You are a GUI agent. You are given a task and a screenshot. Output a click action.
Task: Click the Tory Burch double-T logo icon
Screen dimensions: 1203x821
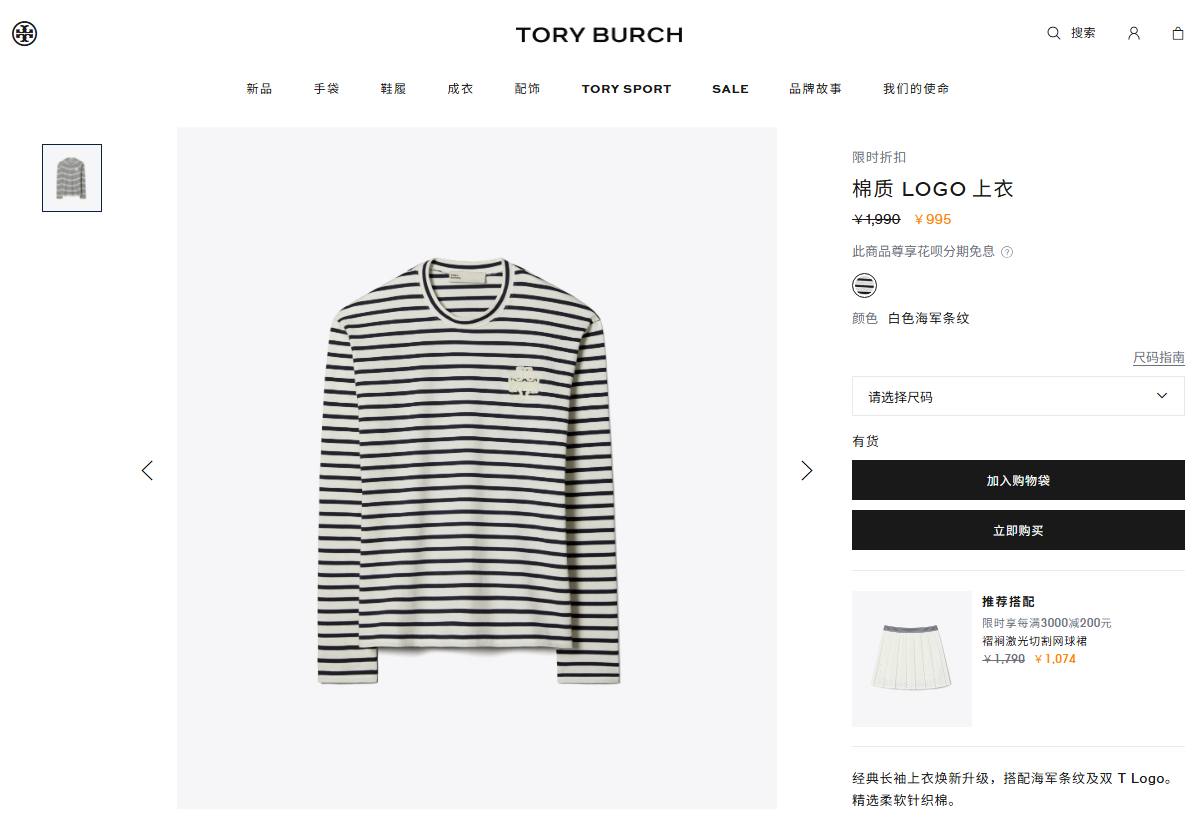point(24,34)
